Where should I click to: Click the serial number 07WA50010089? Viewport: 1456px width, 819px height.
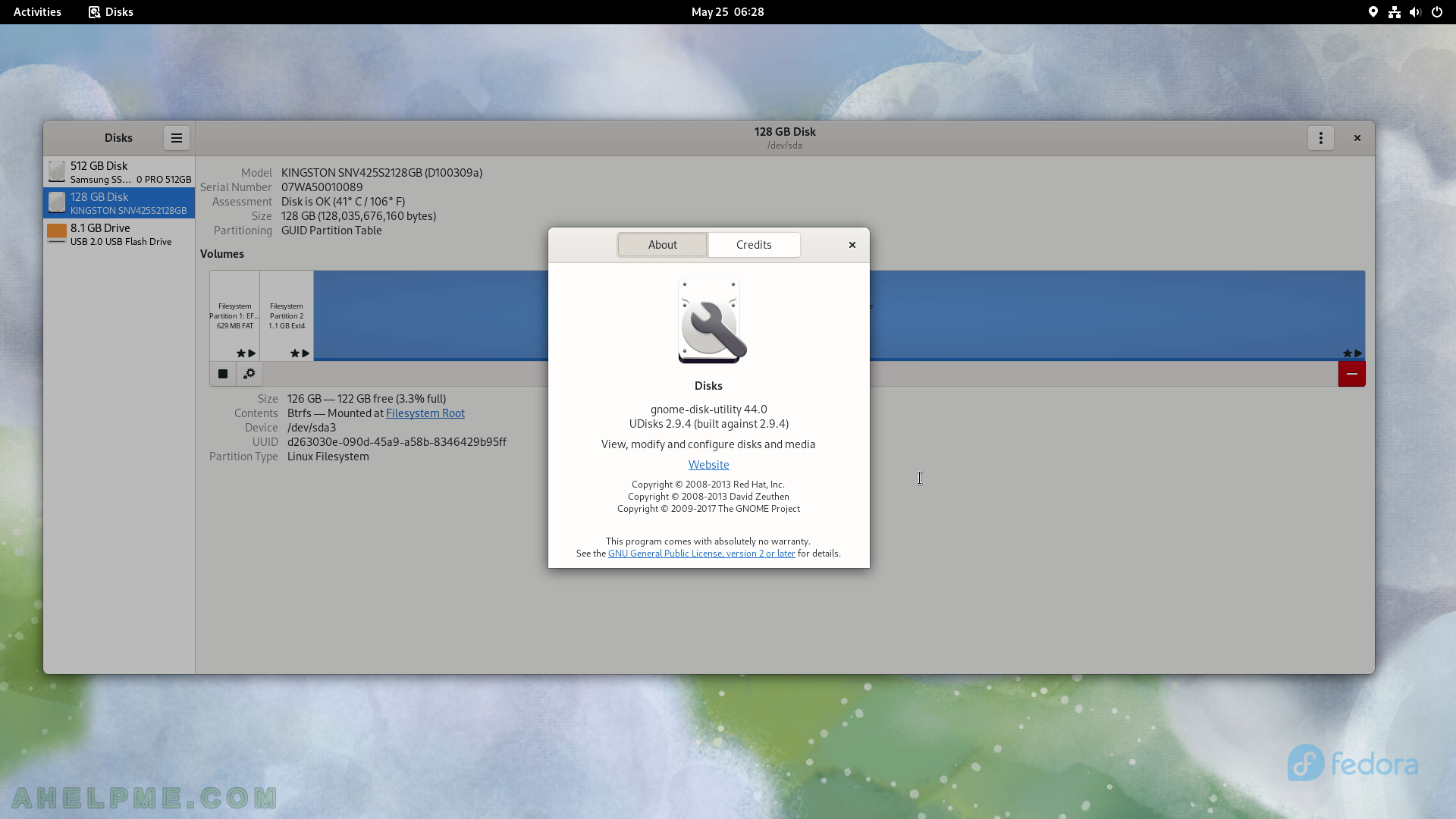(322, 187)
